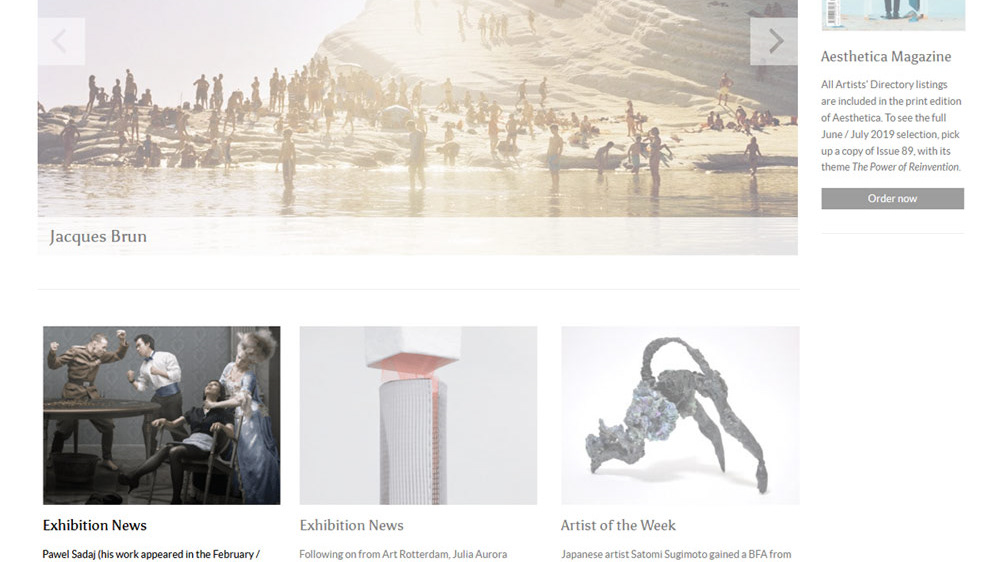This screenshot has height=562, width=1000.
Task: Open the Pawel Sadaj fight scene thumbnail
Action: (161, 415)
